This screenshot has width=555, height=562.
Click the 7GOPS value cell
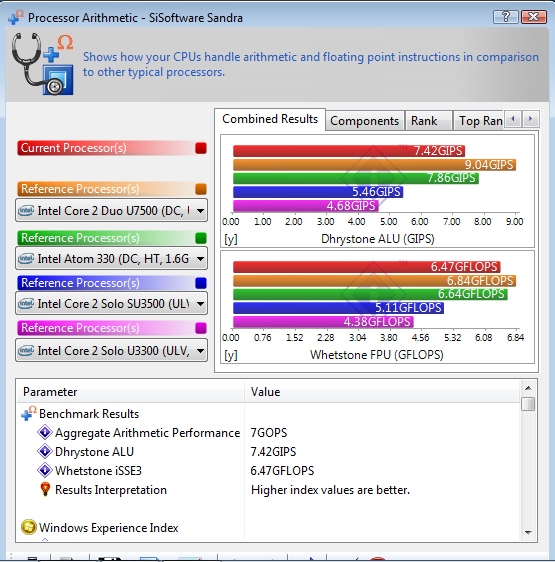pos(269,433)
